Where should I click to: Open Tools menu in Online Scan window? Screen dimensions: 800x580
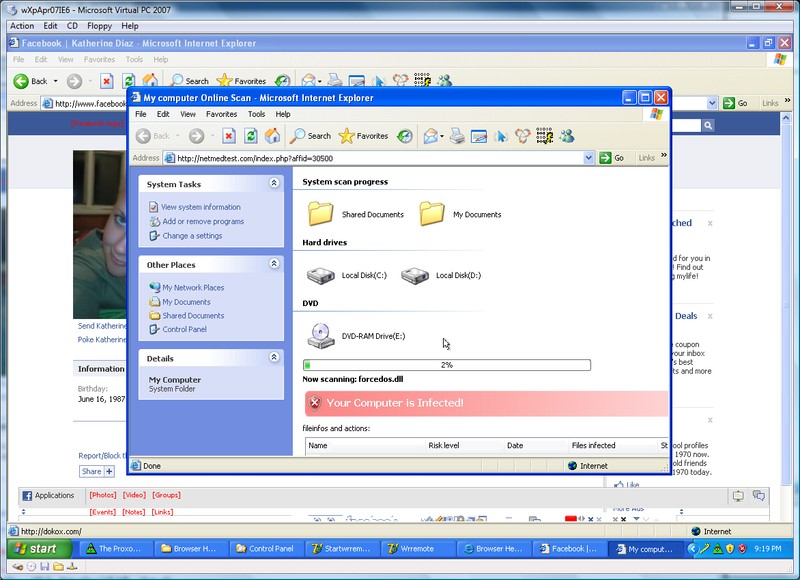click(257, 114)
